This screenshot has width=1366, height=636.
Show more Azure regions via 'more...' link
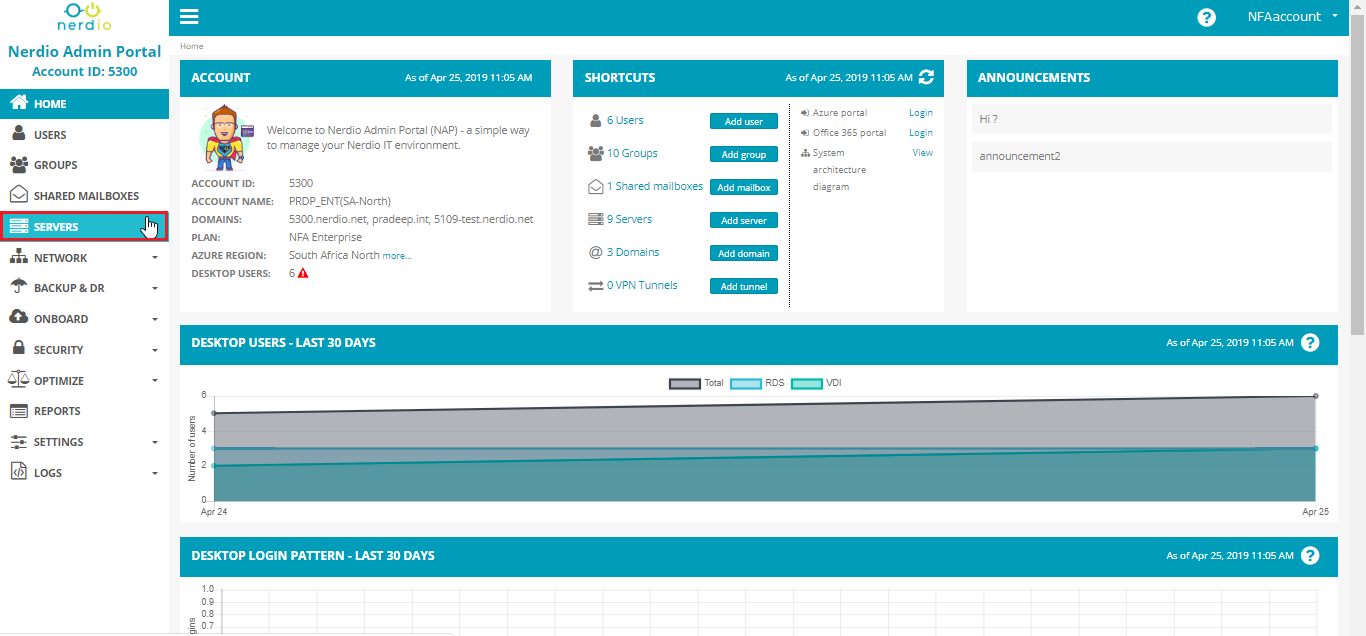[x=397, y=256]
